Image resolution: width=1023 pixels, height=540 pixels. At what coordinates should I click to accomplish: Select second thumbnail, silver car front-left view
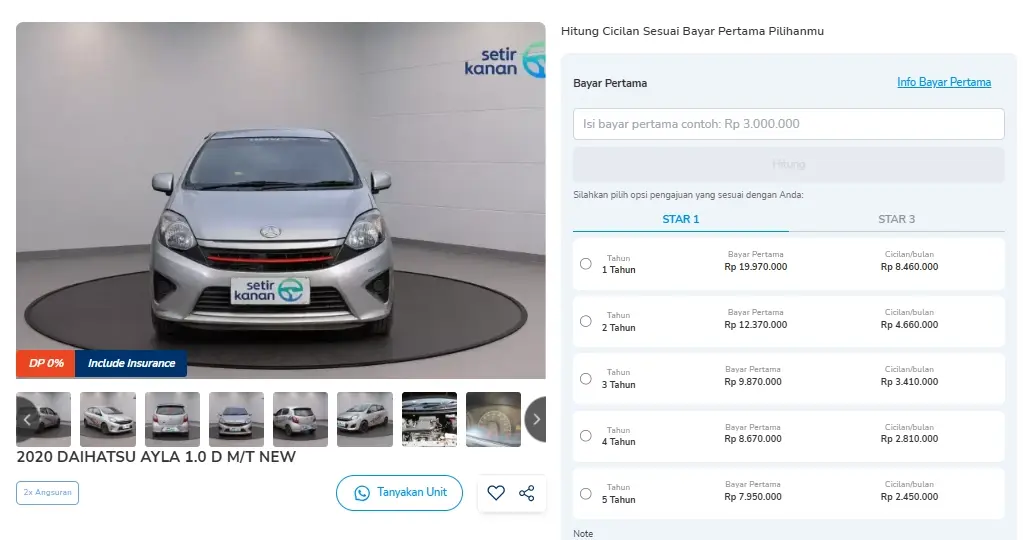click(x=108, y=419)
